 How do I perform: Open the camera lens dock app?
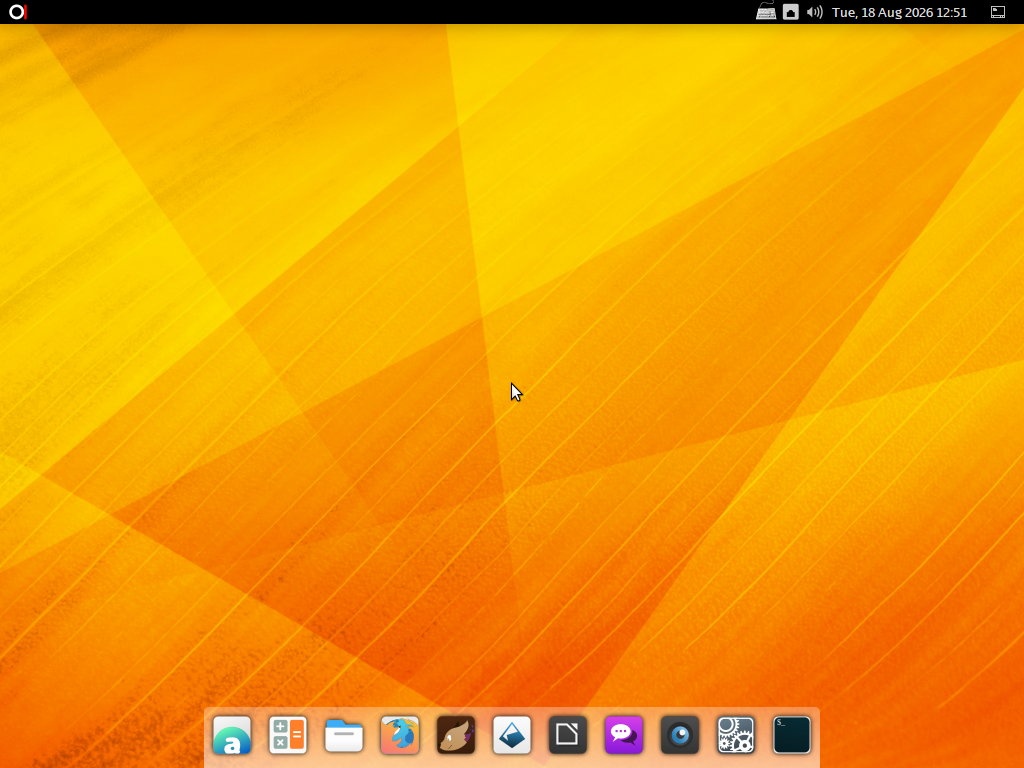(x=680, y=735)
